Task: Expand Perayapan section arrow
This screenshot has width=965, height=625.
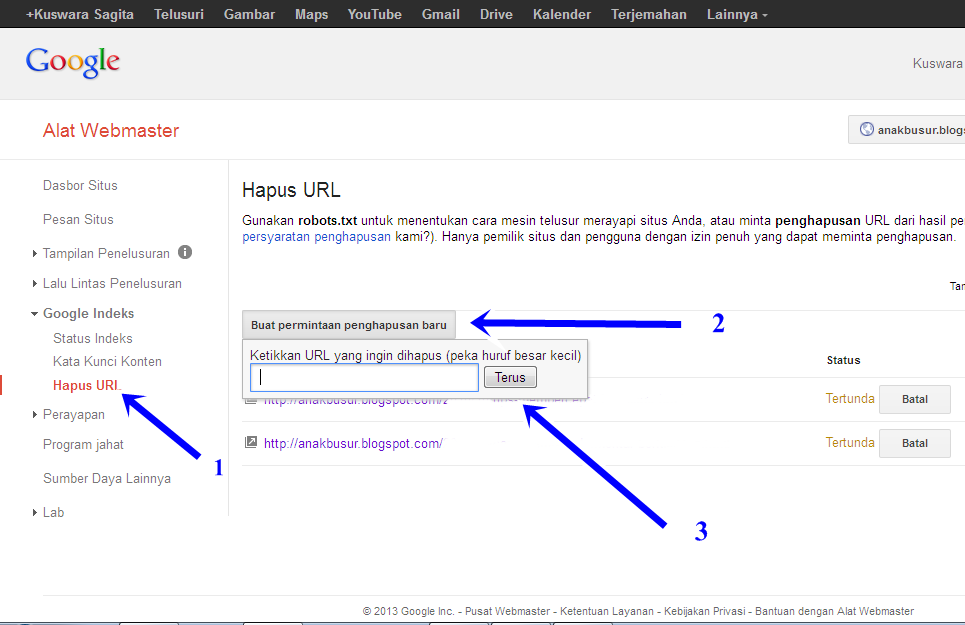Action: coord(34,415)
